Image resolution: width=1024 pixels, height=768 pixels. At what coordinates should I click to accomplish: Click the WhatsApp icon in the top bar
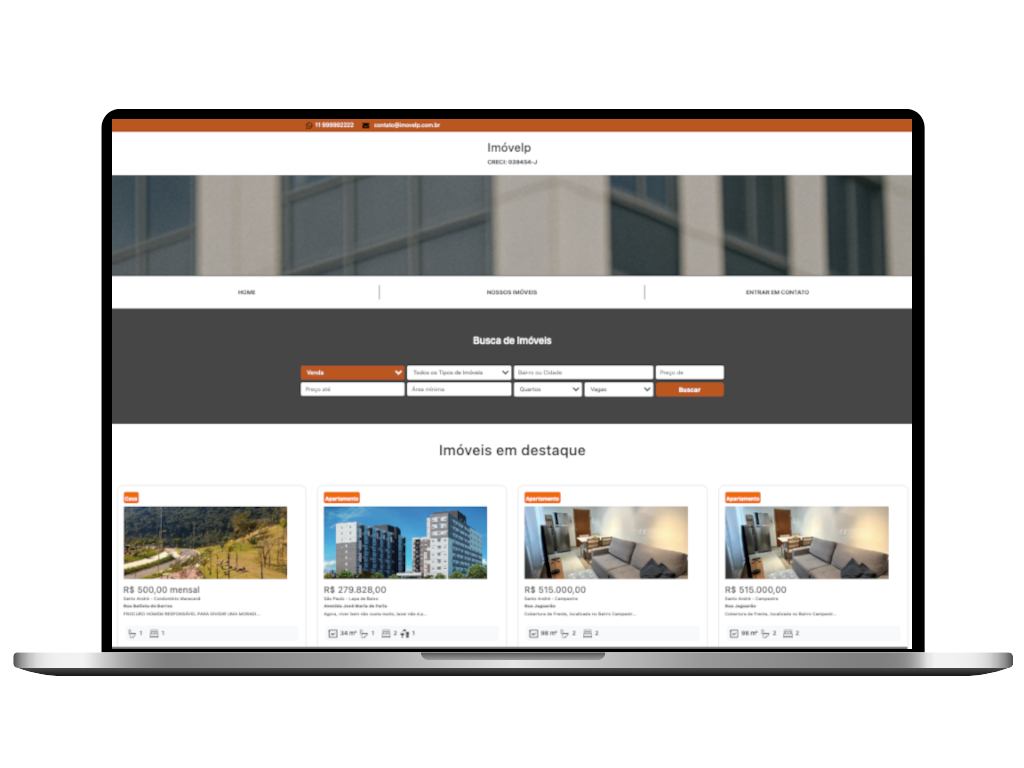(309, 125)
